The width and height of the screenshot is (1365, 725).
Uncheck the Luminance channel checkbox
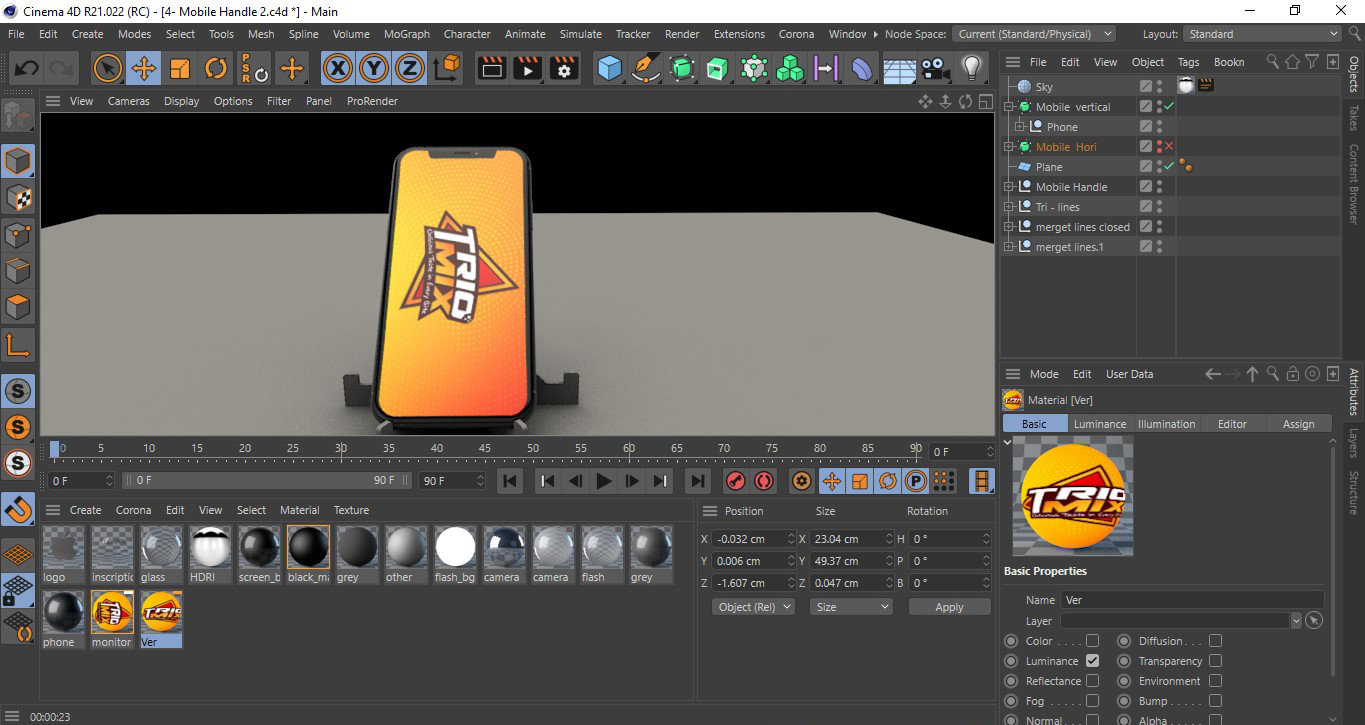(x=1092, y=661)
